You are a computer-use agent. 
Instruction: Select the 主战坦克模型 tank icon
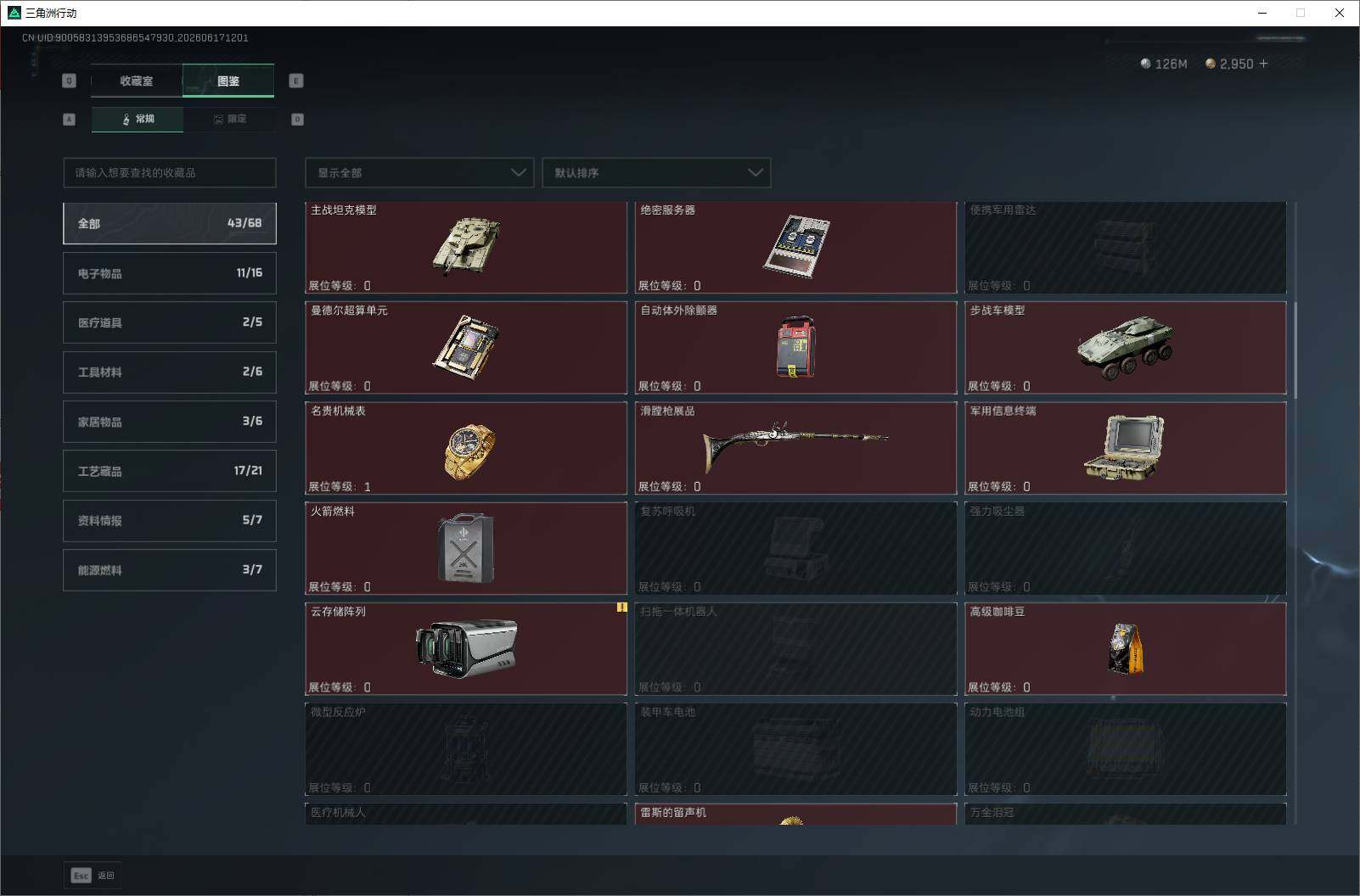point(466,246)
